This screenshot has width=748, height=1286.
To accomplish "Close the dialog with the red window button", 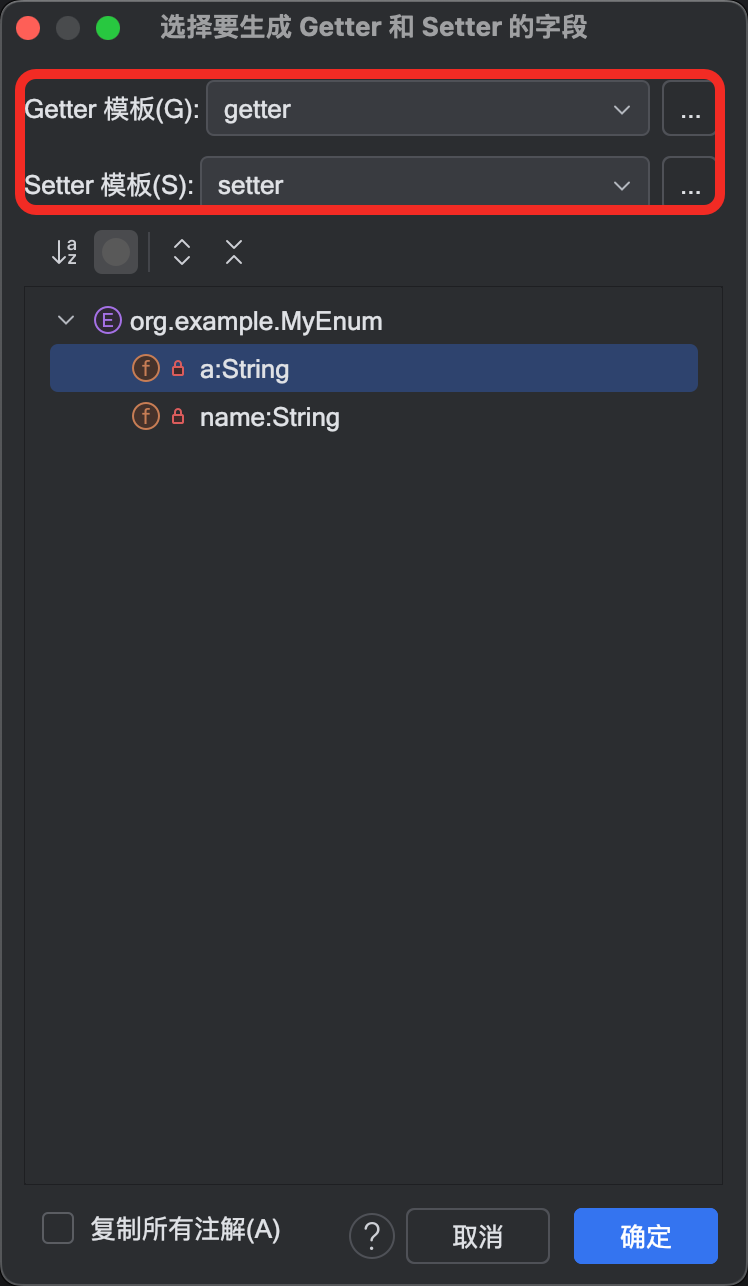I will click(x=28, y=28).
